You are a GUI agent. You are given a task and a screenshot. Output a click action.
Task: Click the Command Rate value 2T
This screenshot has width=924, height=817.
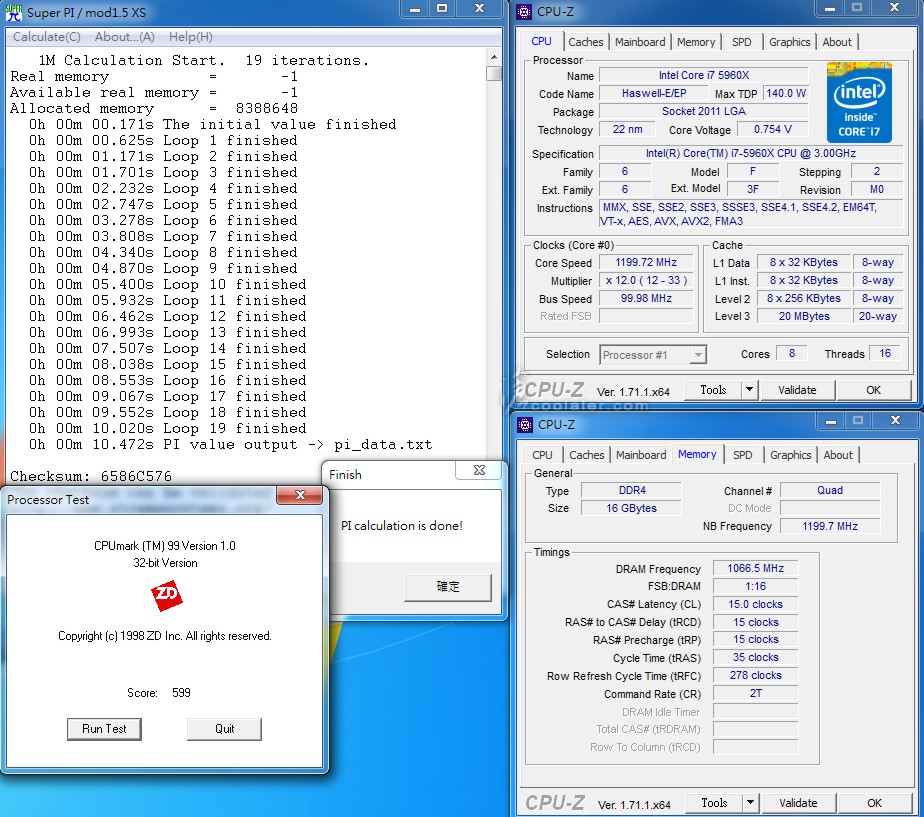click(755, 693)
